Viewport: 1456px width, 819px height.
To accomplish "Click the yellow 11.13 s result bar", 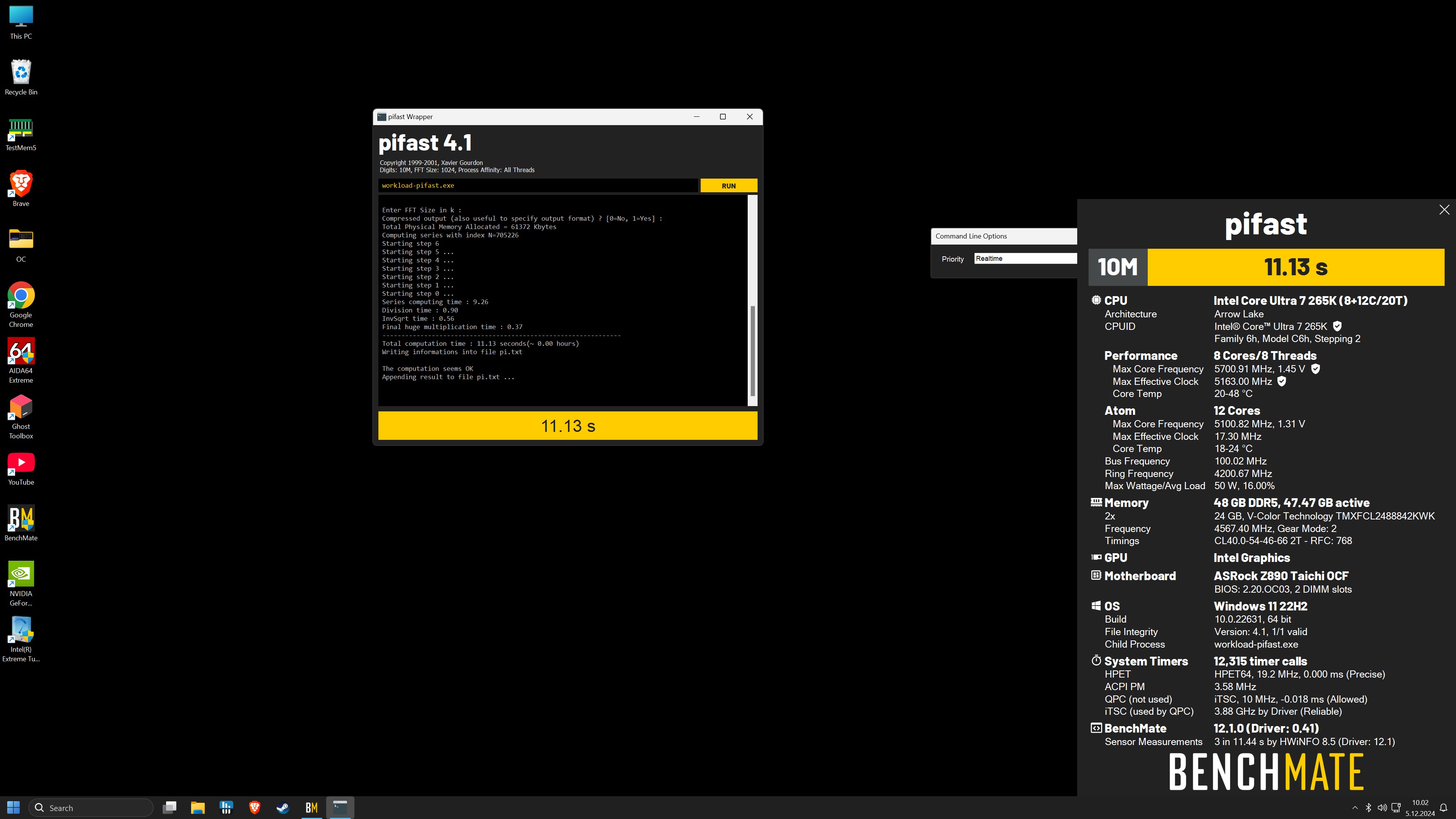I will [x=568, y=425].
